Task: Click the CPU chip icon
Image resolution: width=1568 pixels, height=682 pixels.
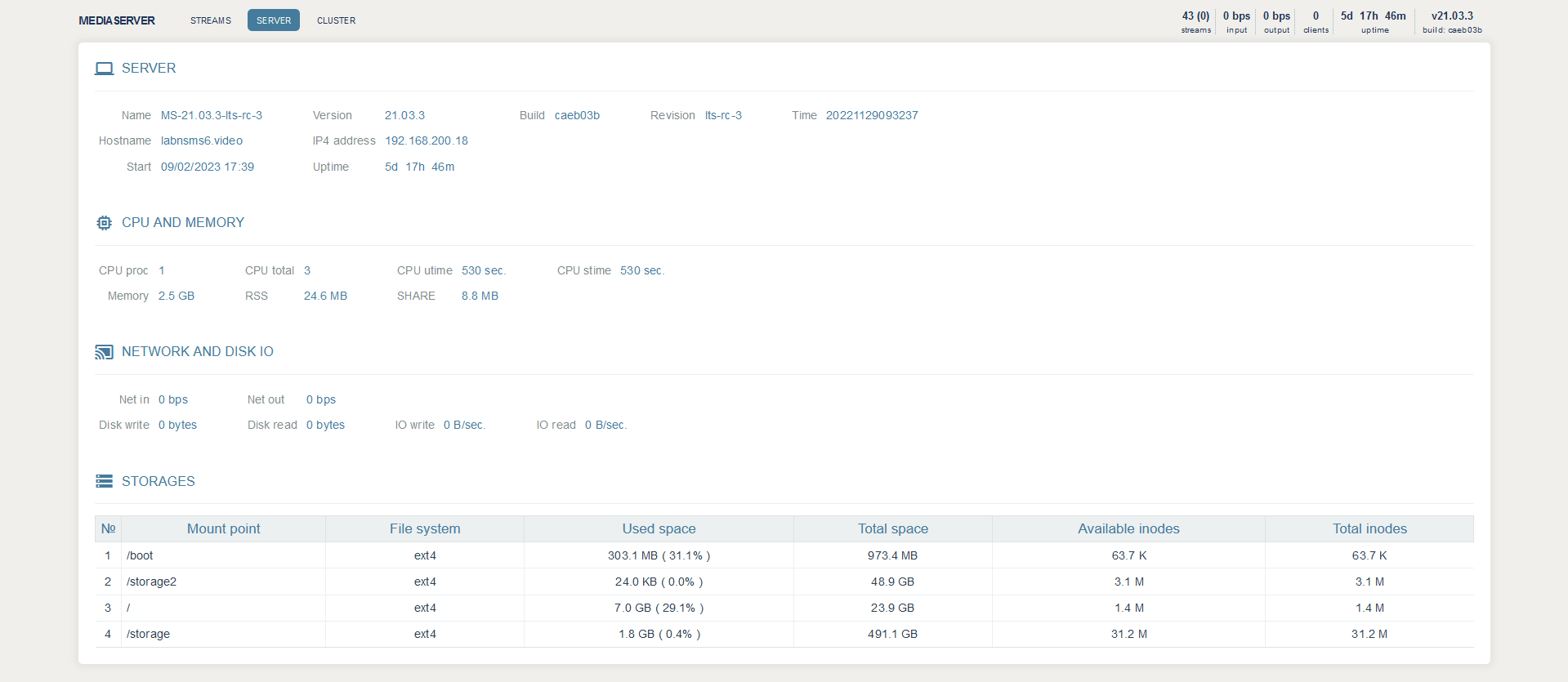Action: click(104, 223)
